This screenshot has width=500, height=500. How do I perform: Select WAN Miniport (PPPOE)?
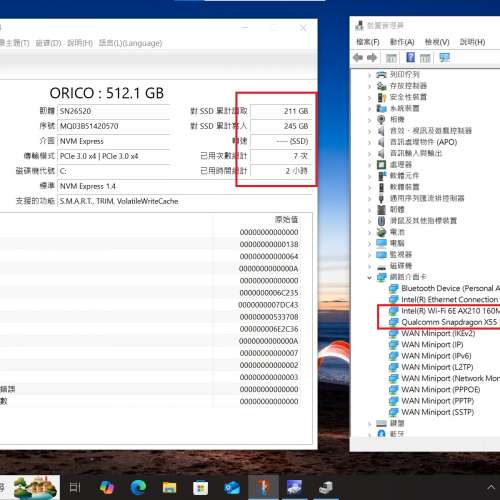point(441,389)
